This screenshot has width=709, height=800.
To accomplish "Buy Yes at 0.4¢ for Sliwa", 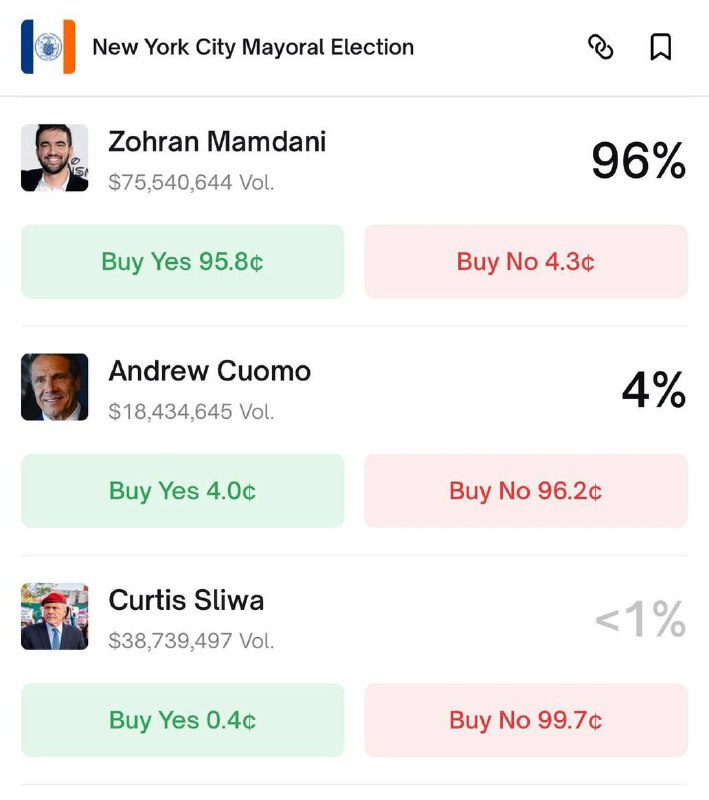I will point(182,720).
